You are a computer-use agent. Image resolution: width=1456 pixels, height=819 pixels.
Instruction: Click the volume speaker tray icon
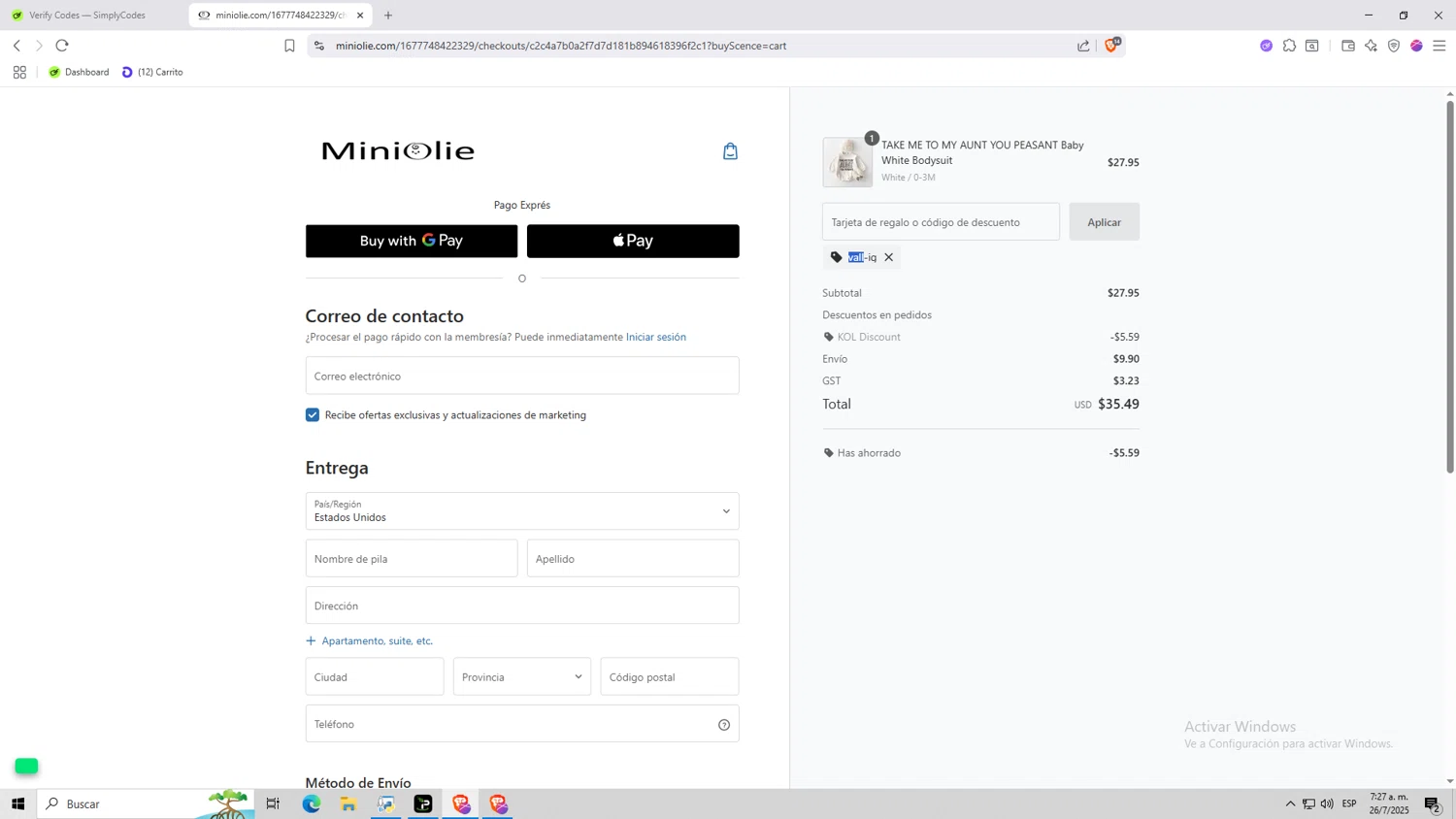(x=1327, y=803)
